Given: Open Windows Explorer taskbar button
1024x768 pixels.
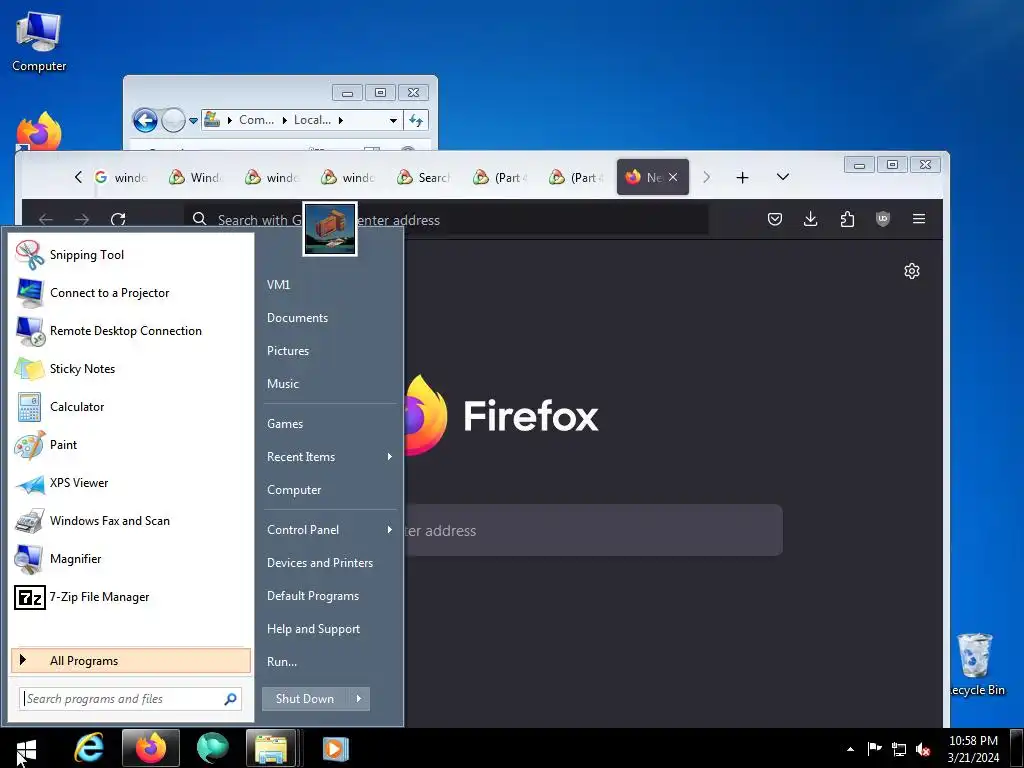Looking at the screenshot, I should [272, 748].
